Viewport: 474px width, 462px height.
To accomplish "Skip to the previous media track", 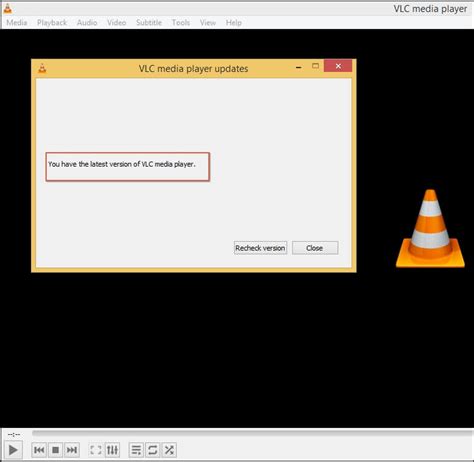I will [39, 450].
